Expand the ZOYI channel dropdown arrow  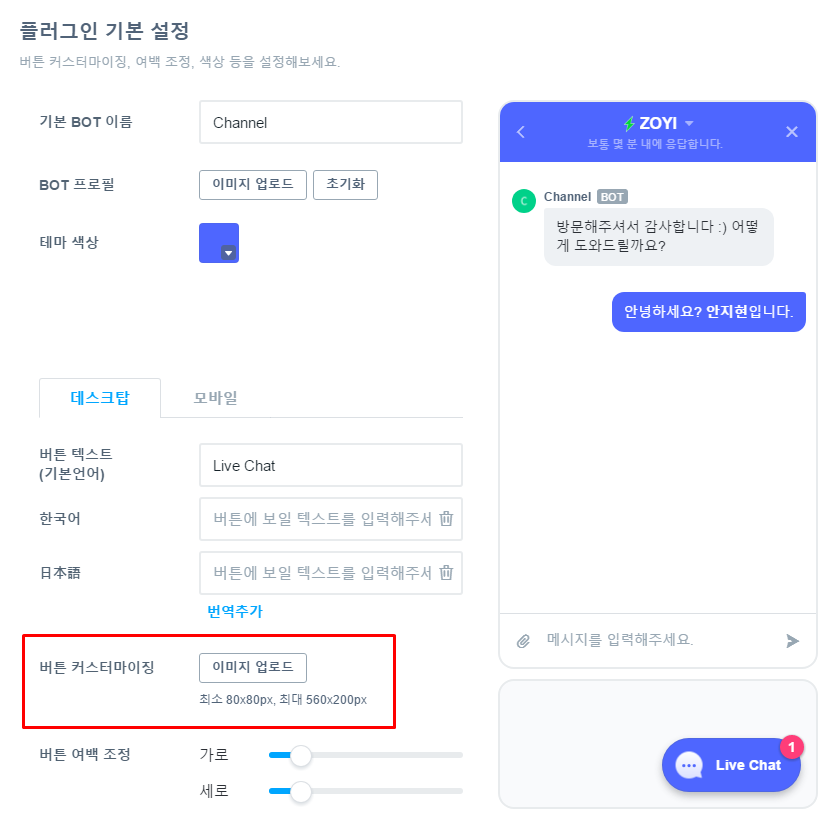pos(689,123)
